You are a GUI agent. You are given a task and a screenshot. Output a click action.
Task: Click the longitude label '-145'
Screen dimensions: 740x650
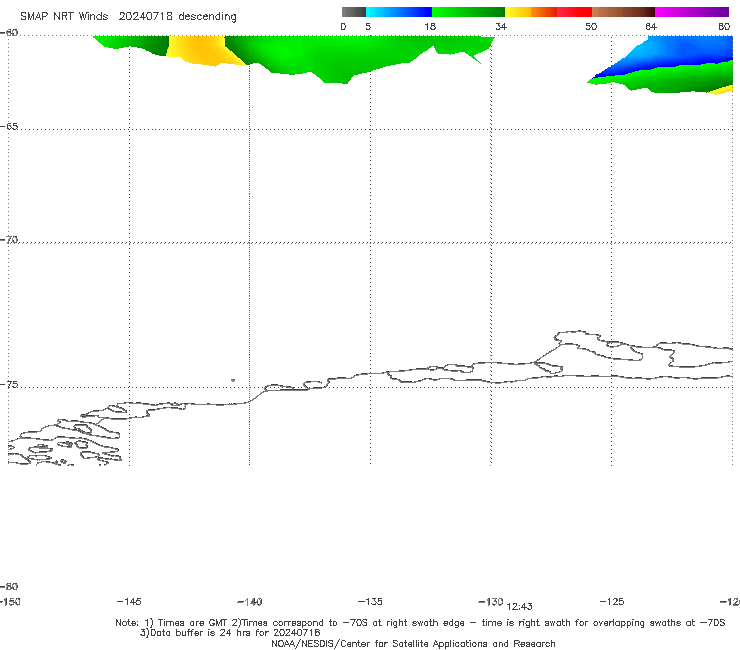(129, 601)
